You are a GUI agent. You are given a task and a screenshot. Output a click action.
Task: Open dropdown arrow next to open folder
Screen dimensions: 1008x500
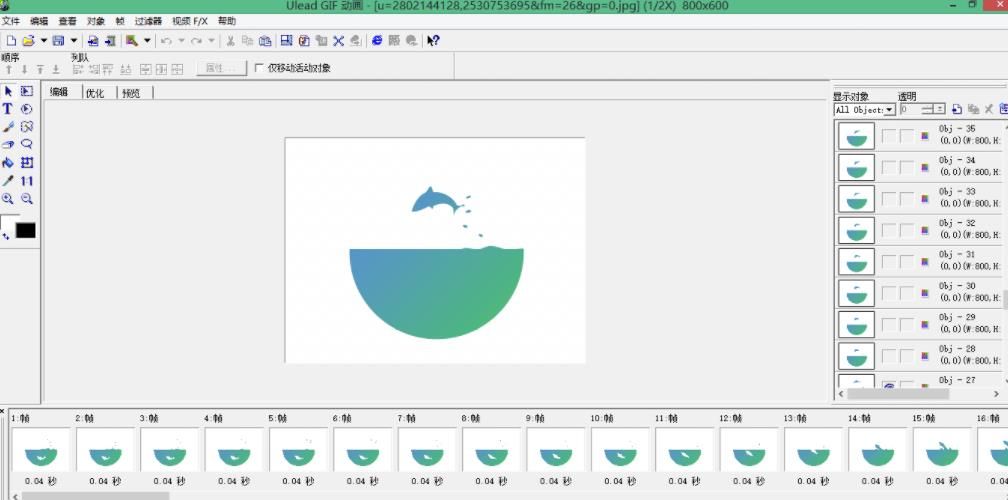click(x=43, y=40)
